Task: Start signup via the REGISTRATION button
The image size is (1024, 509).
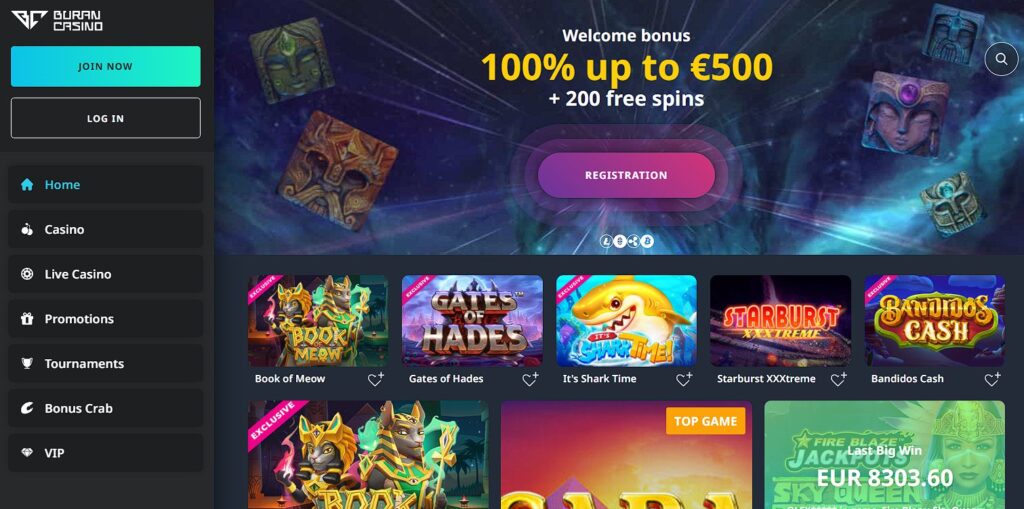Action: 626,175
